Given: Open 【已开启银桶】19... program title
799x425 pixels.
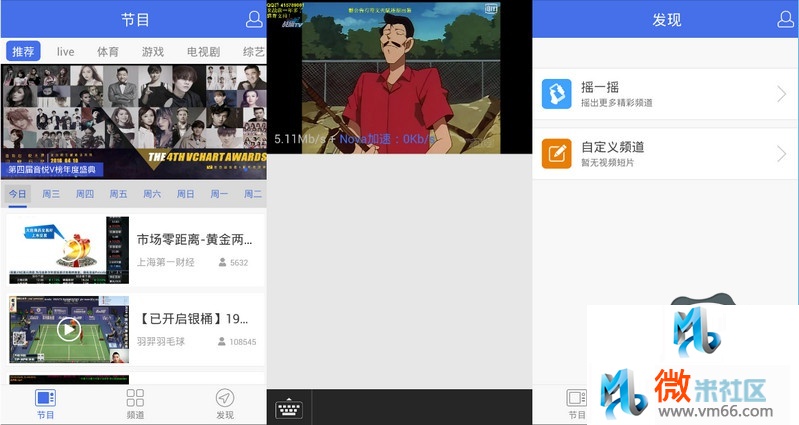Looking at the screenshot, I should point(193,318).
